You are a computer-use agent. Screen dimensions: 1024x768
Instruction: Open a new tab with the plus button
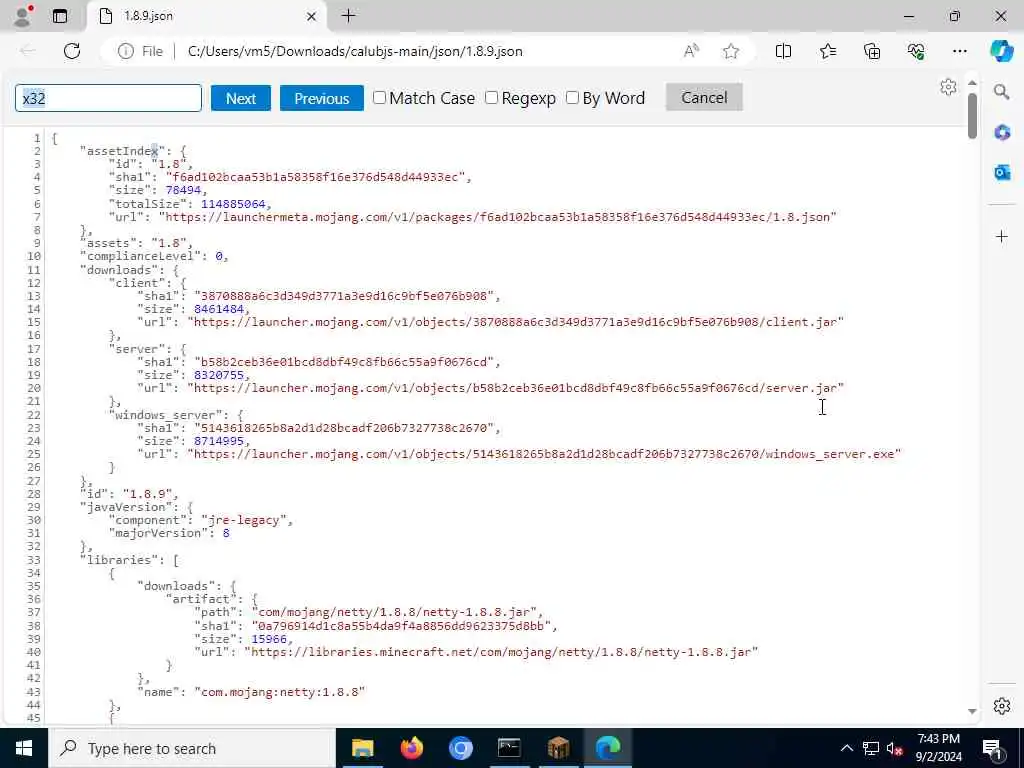(x=349, y=16)
